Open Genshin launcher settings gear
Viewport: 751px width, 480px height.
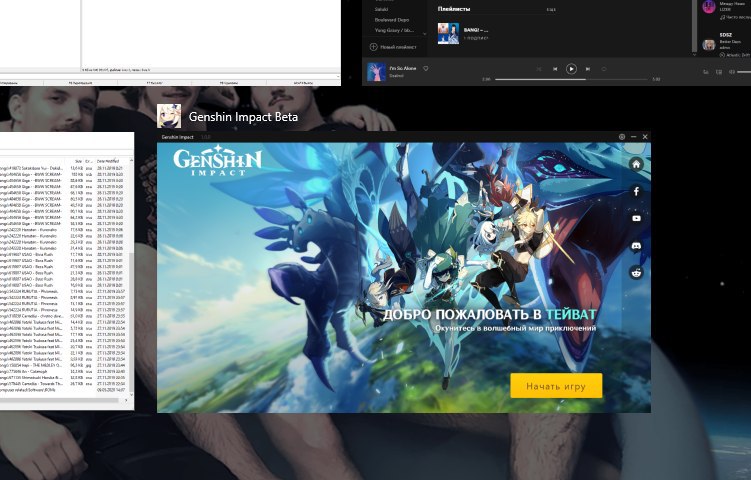pos(622,137)
